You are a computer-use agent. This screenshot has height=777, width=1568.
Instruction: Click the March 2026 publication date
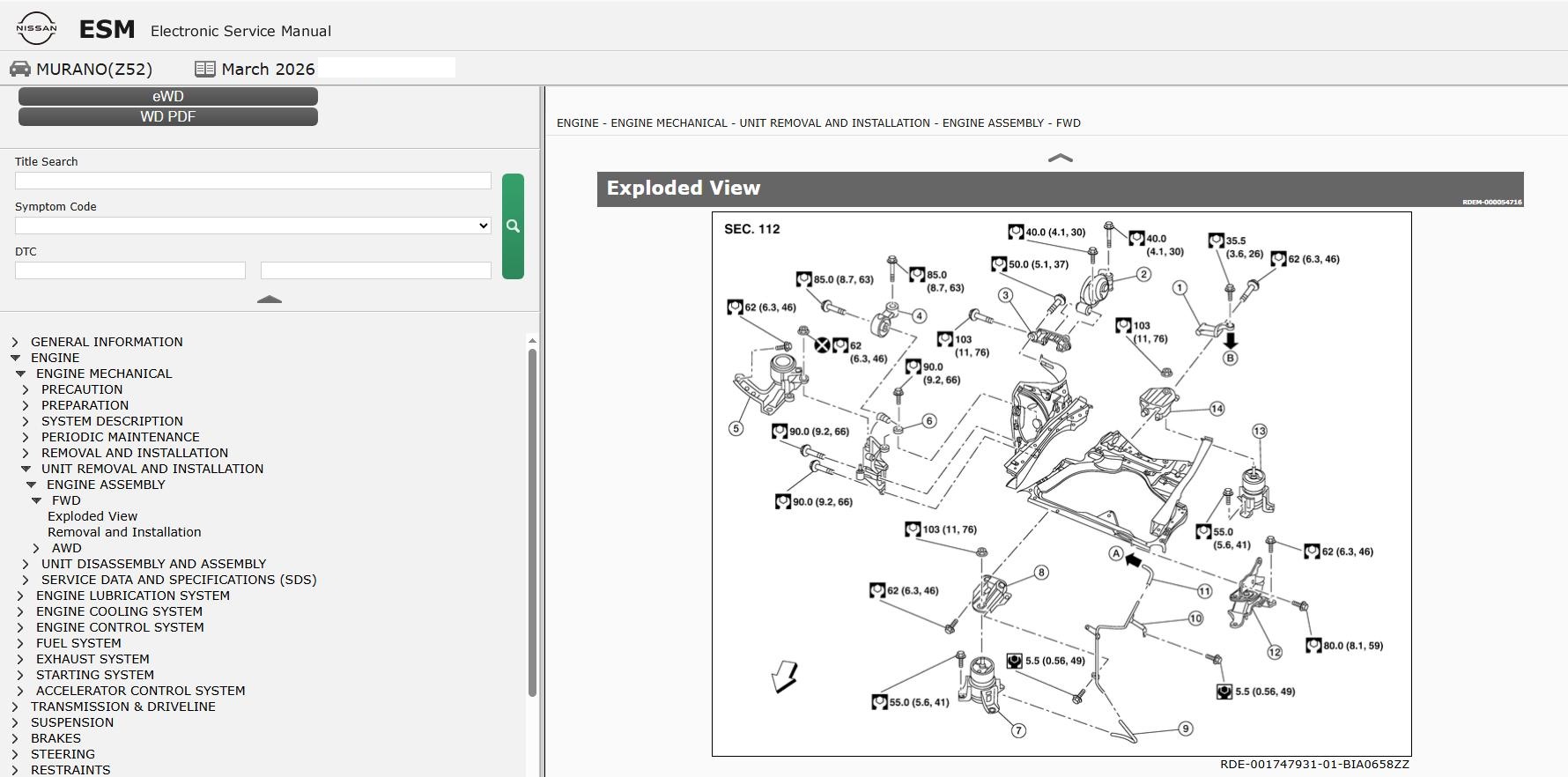(x=268, y=69)
